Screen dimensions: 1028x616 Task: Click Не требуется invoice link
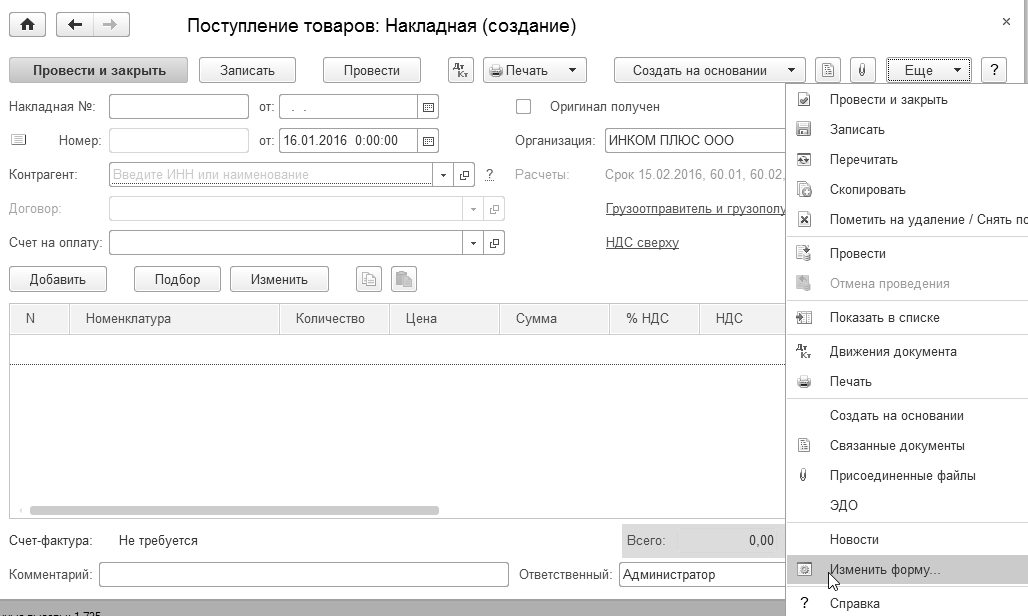(x=158, y=541)
